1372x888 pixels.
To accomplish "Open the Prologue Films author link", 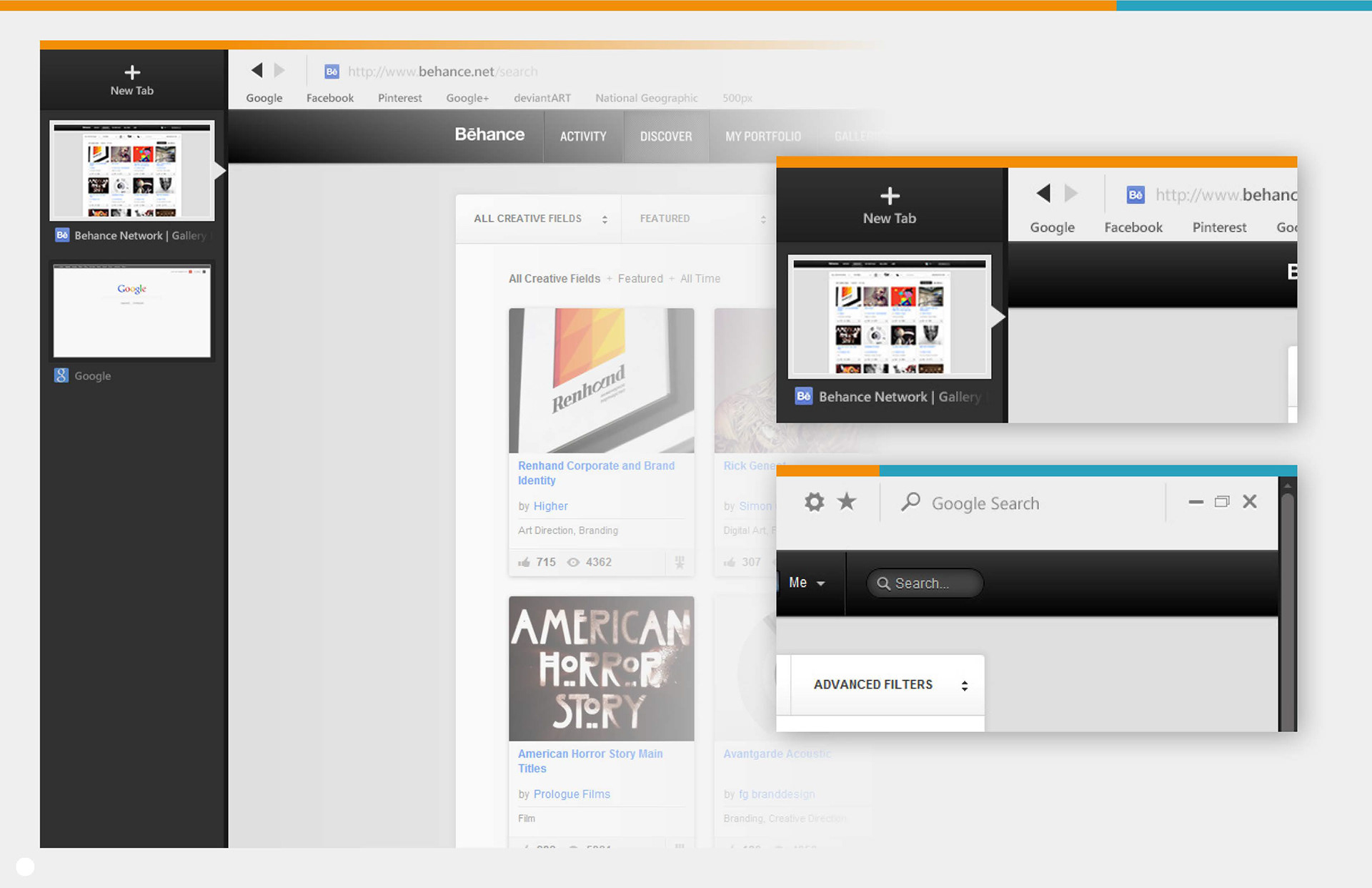I will [572, 794].
